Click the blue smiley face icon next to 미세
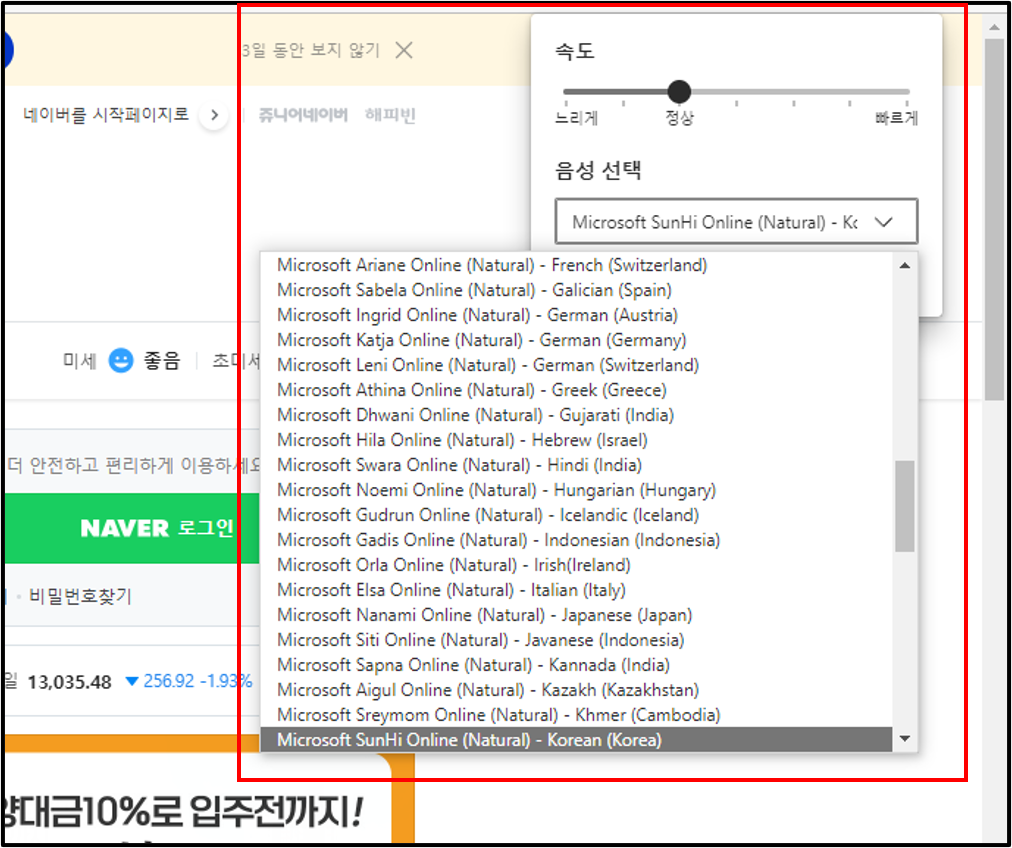This screenshot has height=848, width=1012. [120, 361]
